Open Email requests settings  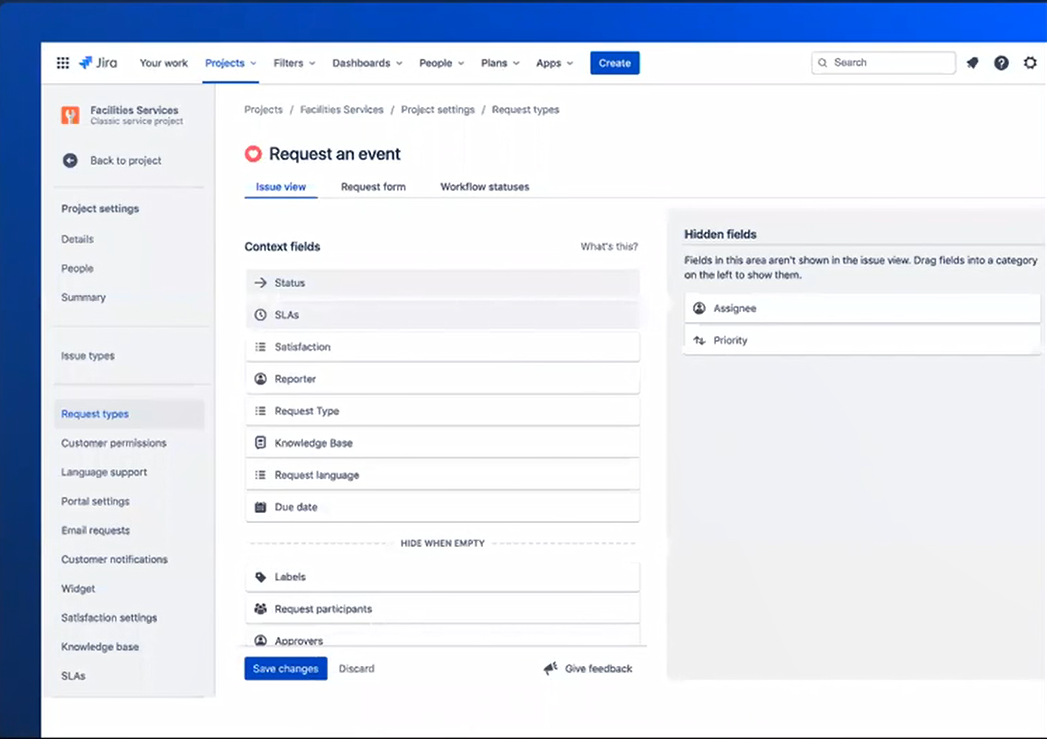[95, 531]
